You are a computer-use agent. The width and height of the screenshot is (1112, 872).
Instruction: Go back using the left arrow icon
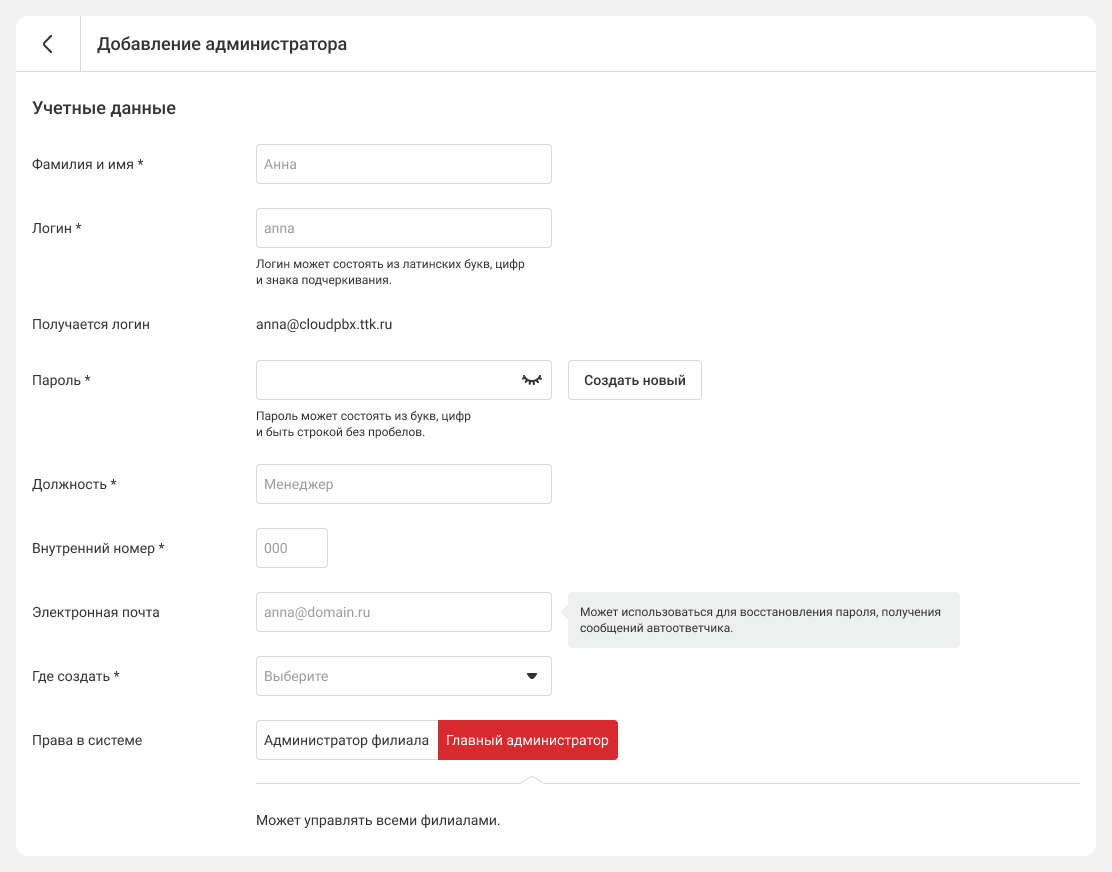tap(47, 44)
